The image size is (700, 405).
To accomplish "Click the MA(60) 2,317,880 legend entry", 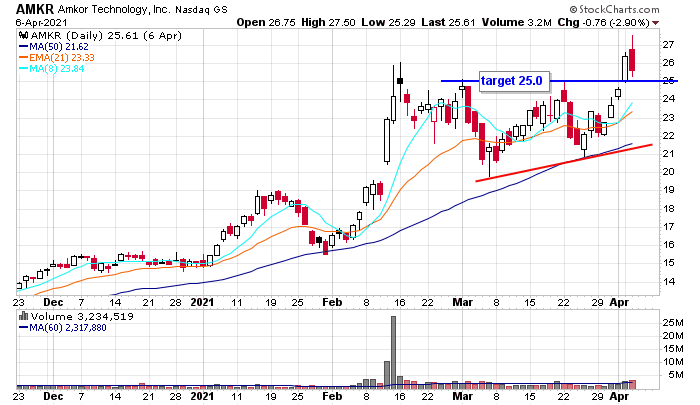I will 62,328.
